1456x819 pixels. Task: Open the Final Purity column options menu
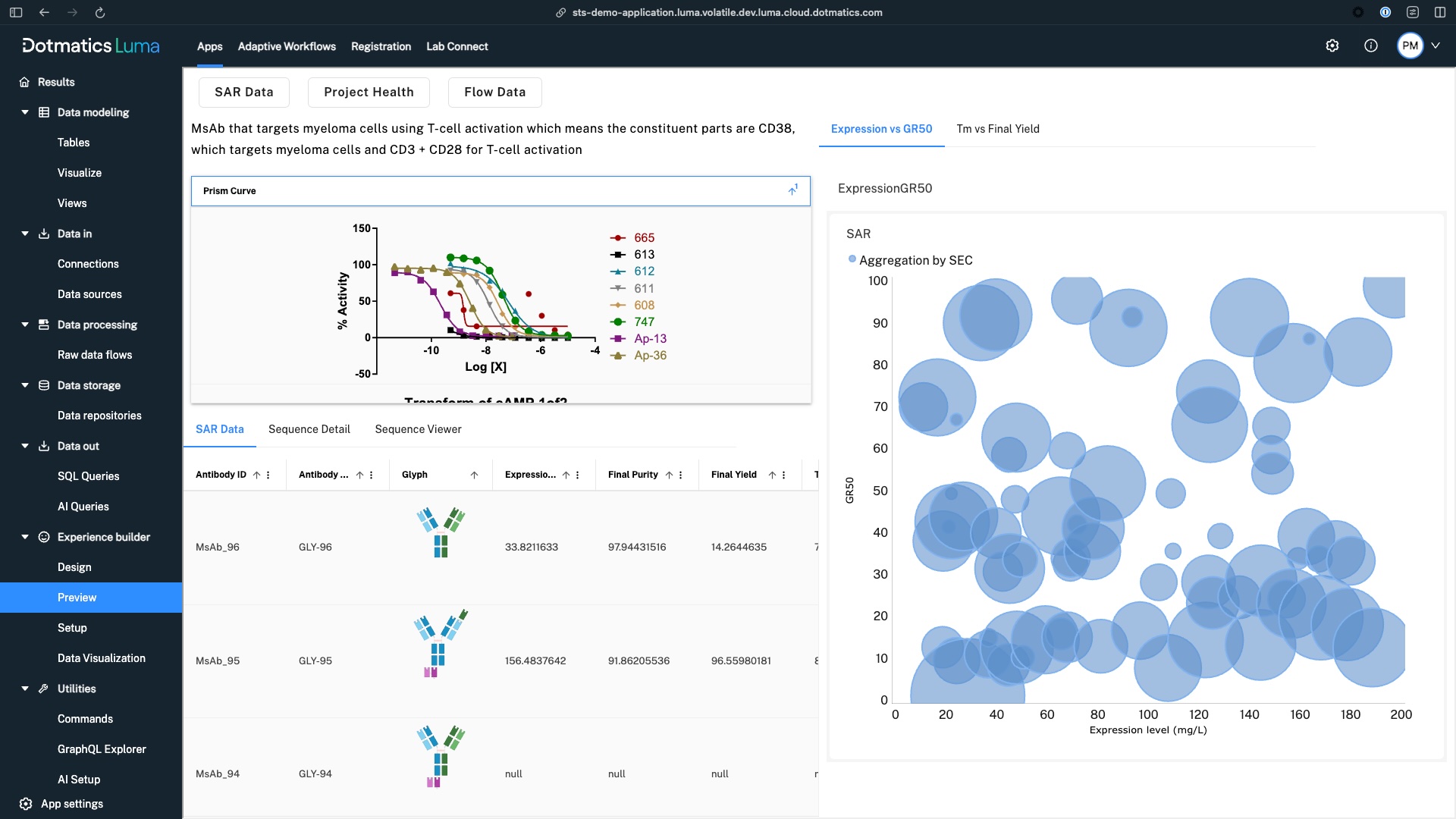pyautogui.click(x=682, y=474)
